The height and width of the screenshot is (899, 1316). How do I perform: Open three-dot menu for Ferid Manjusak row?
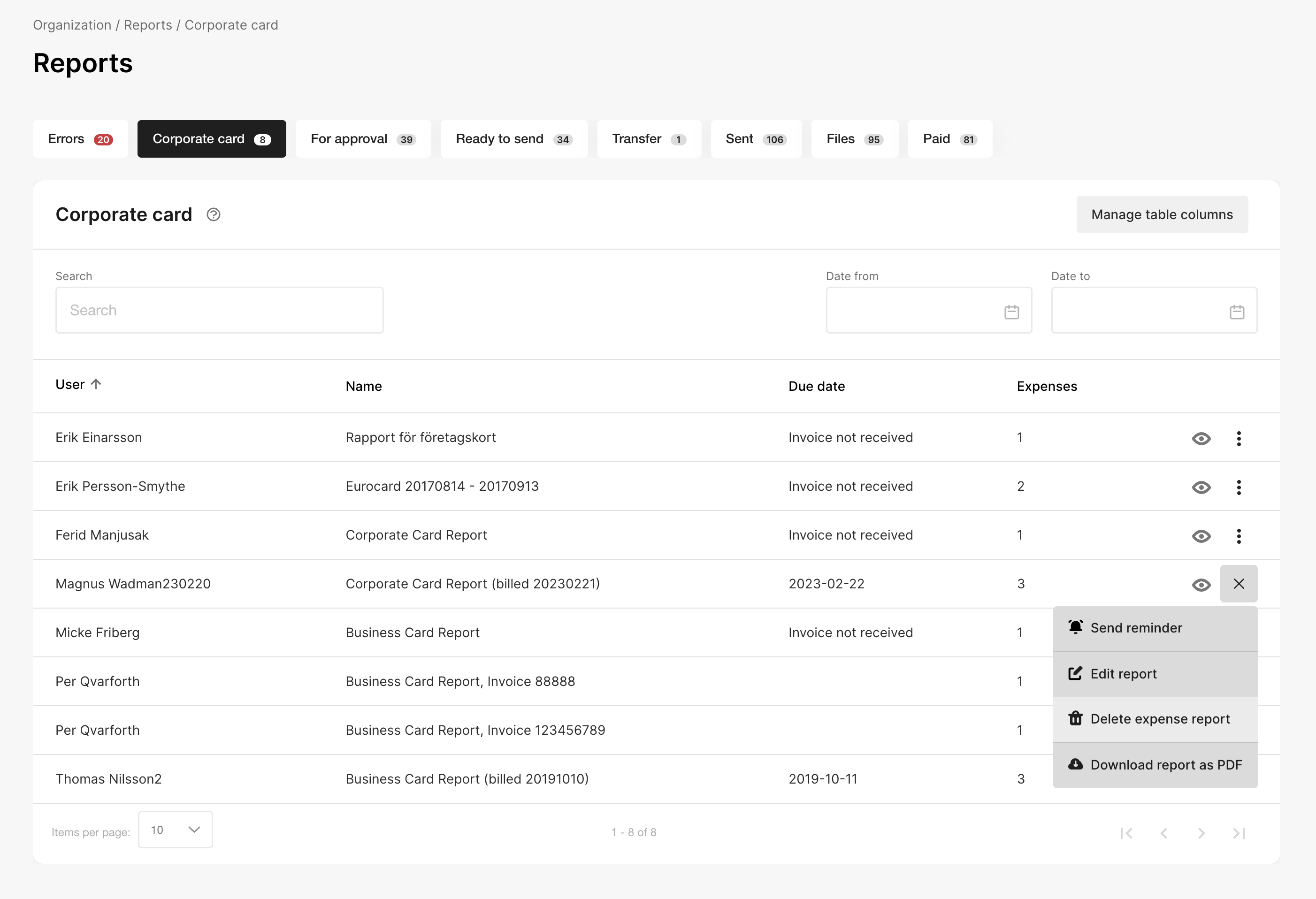(1239, 536)
